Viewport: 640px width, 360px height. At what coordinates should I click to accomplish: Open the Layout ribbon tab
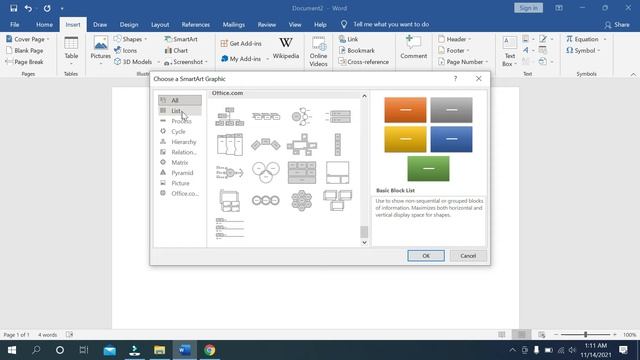160,24
